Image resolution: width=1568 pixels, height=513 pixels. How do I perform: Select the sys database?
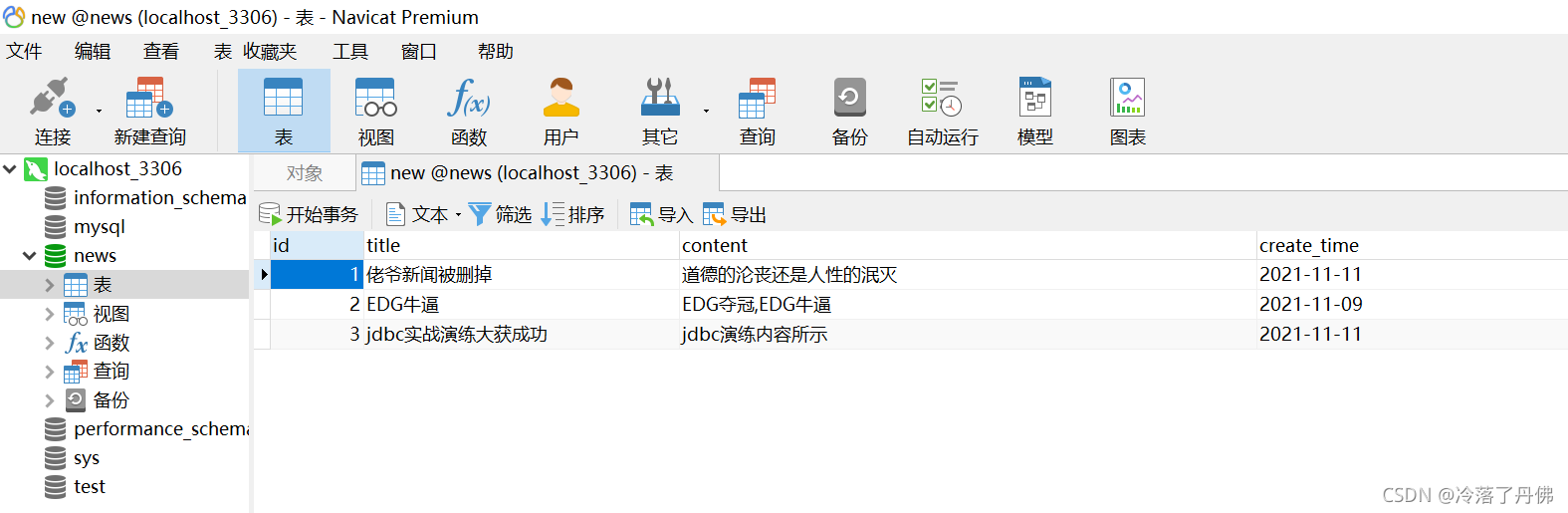[87, 458]
